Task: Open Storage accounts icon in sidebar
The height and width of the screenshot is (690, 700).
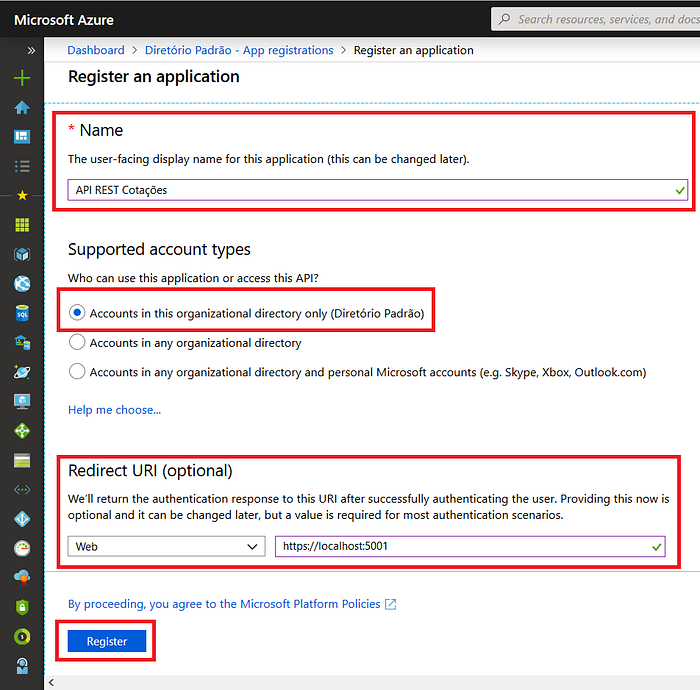Action: (x=22, y=460)
